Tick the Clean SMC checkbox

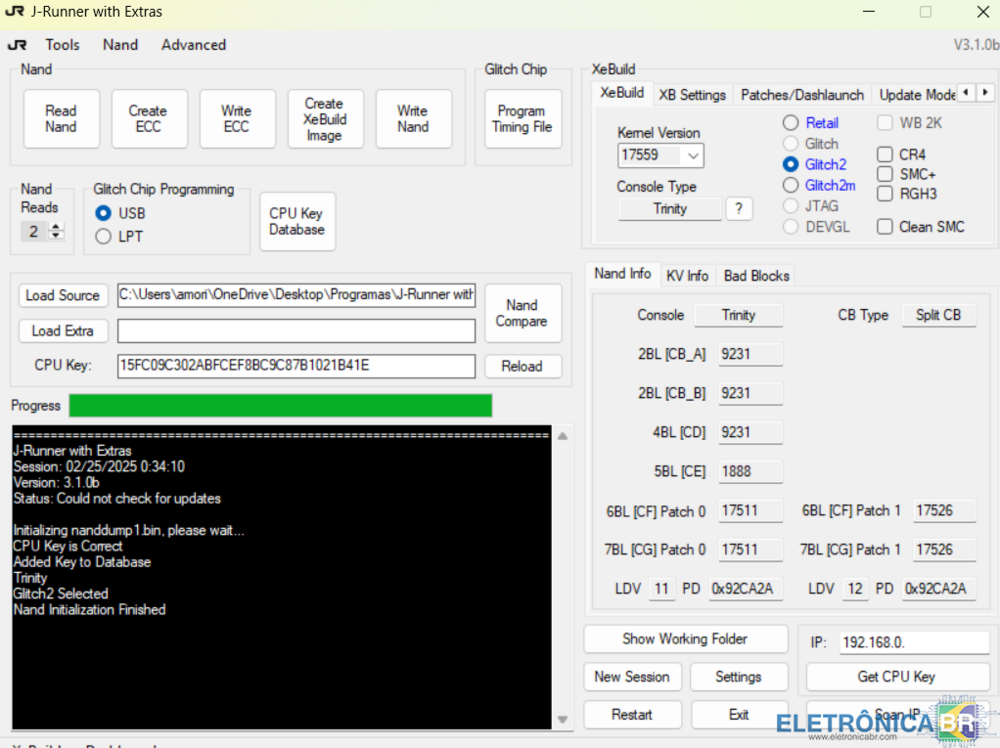[885, 227]
